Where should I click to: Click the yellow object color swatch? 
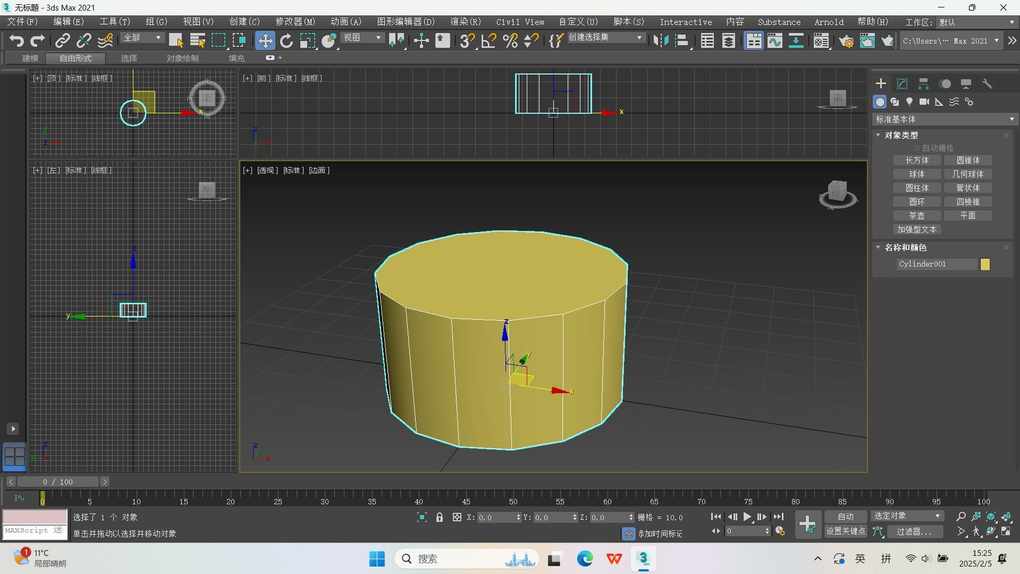(985, 264)
